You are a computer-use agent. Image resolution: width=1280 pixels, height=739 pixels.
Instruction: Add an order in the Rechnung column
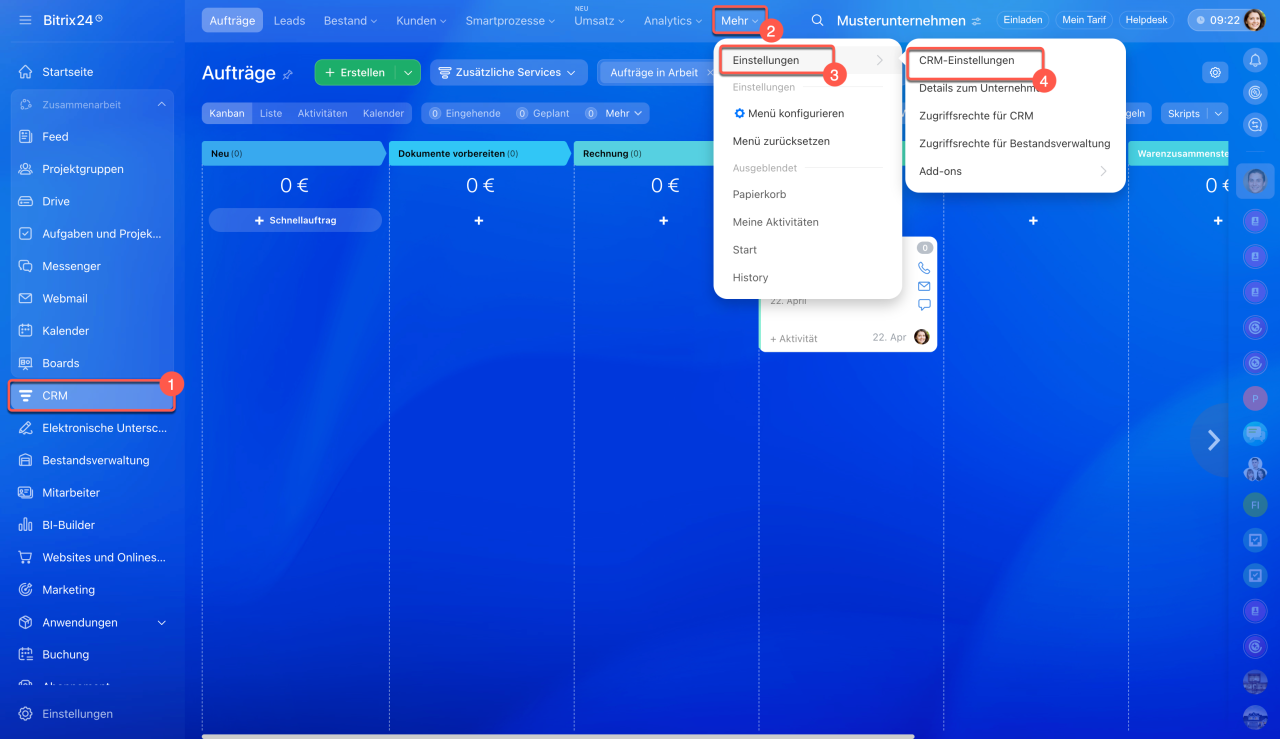click(664, 220)
